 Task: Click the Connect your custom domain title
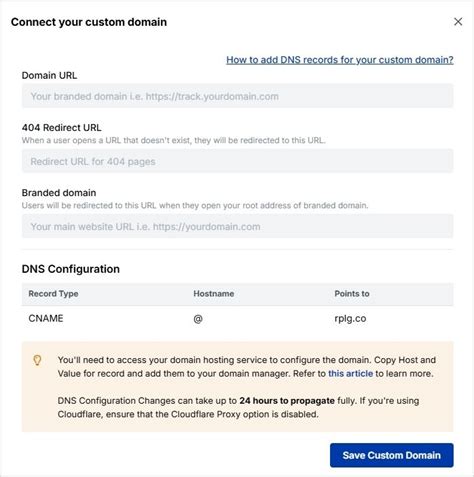pos(89,22)
